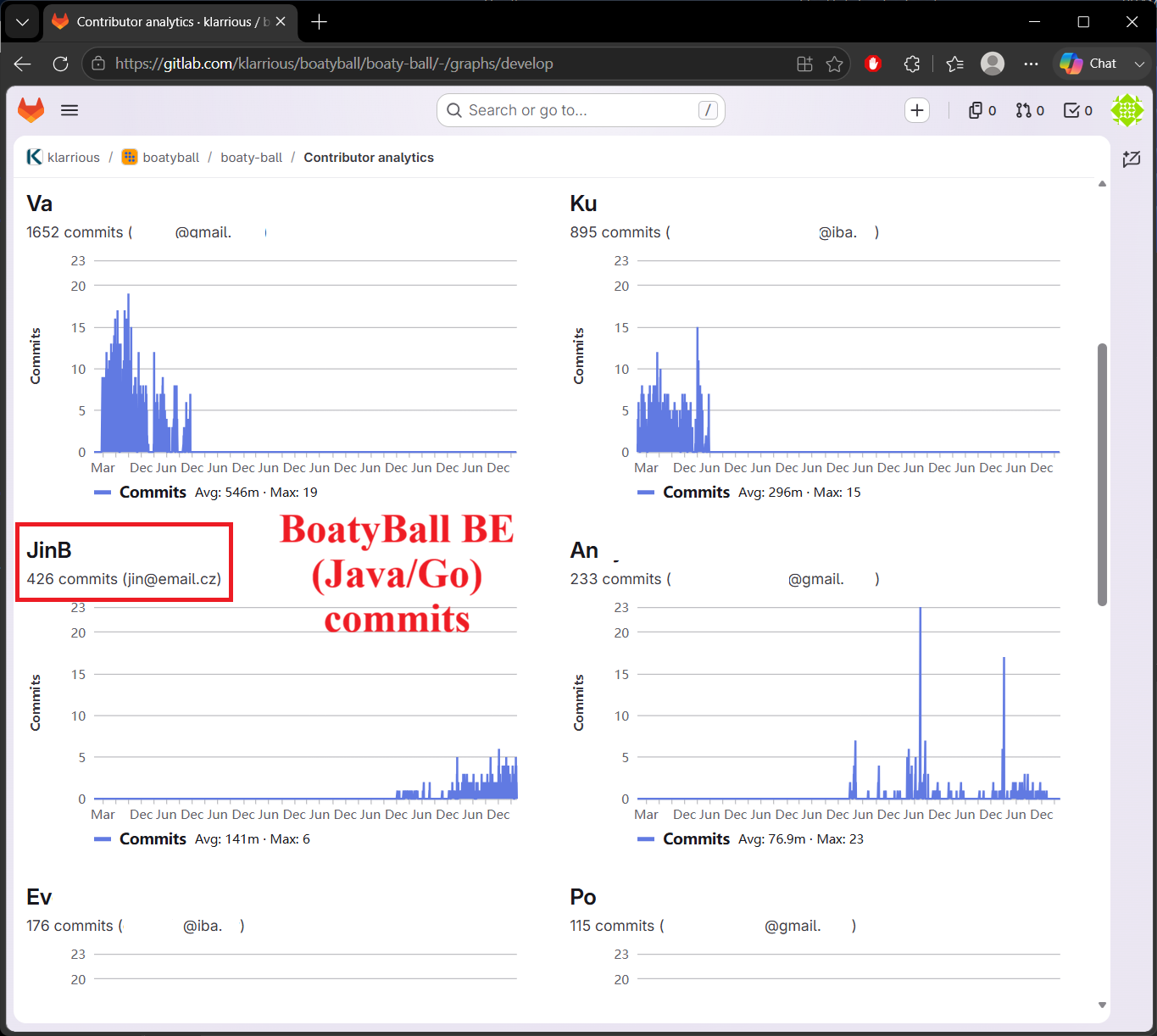Click Avg: 76.9m Max: 23 text

click(801, 839)
